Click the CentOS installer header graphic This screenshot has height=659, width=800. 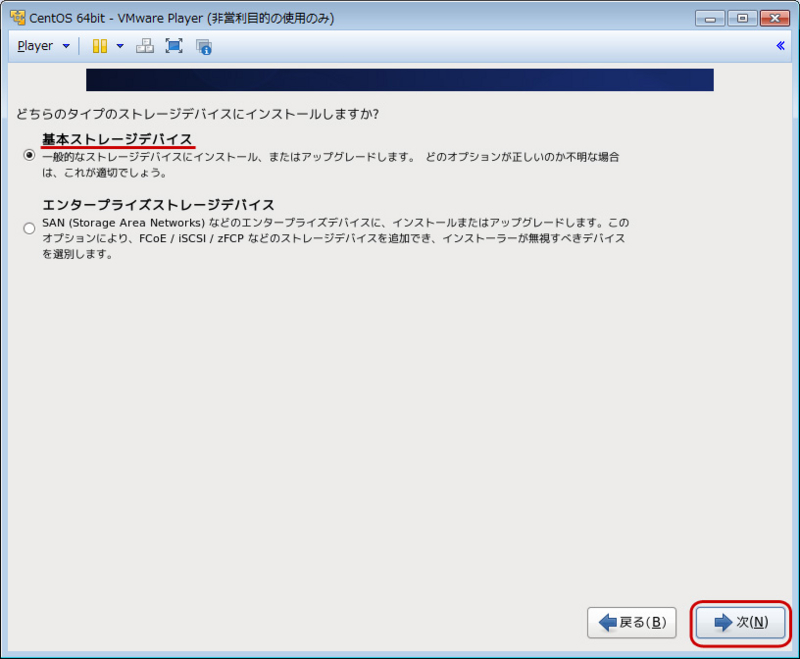400,80
